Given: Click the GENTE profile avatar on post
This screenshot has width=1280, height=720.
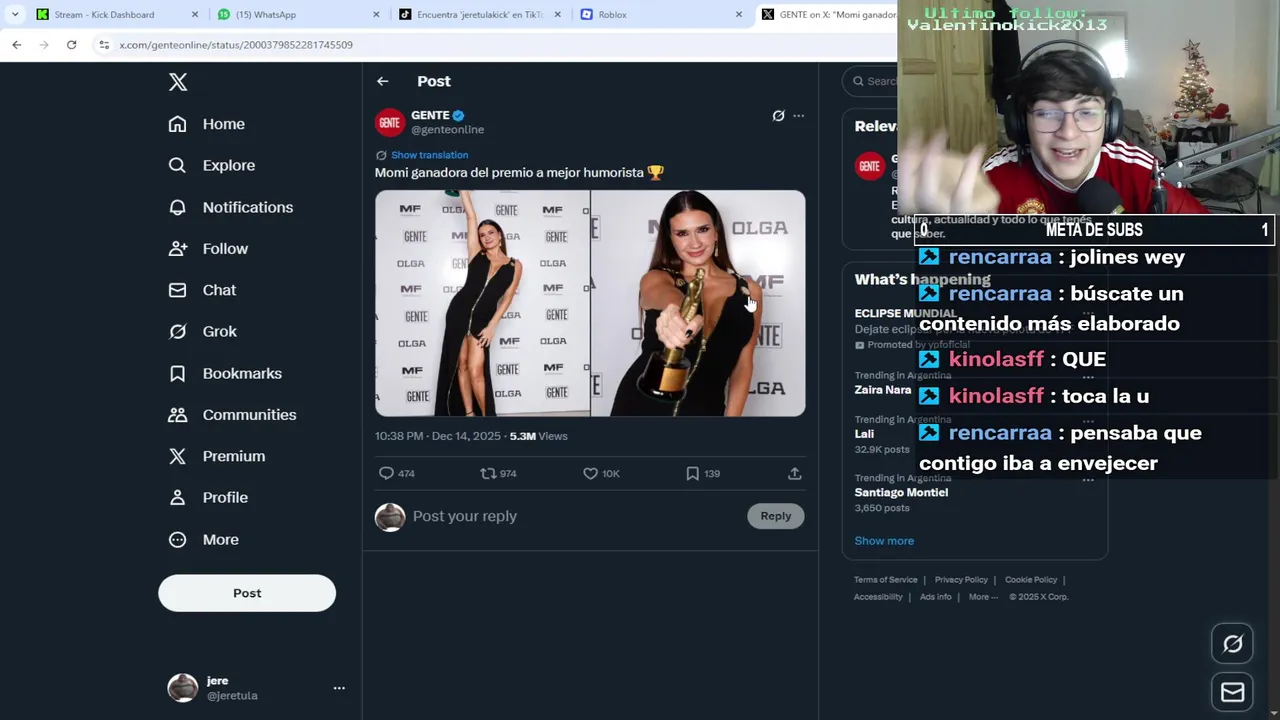Looking at the screenshot, I should click(x=390, y=122).
